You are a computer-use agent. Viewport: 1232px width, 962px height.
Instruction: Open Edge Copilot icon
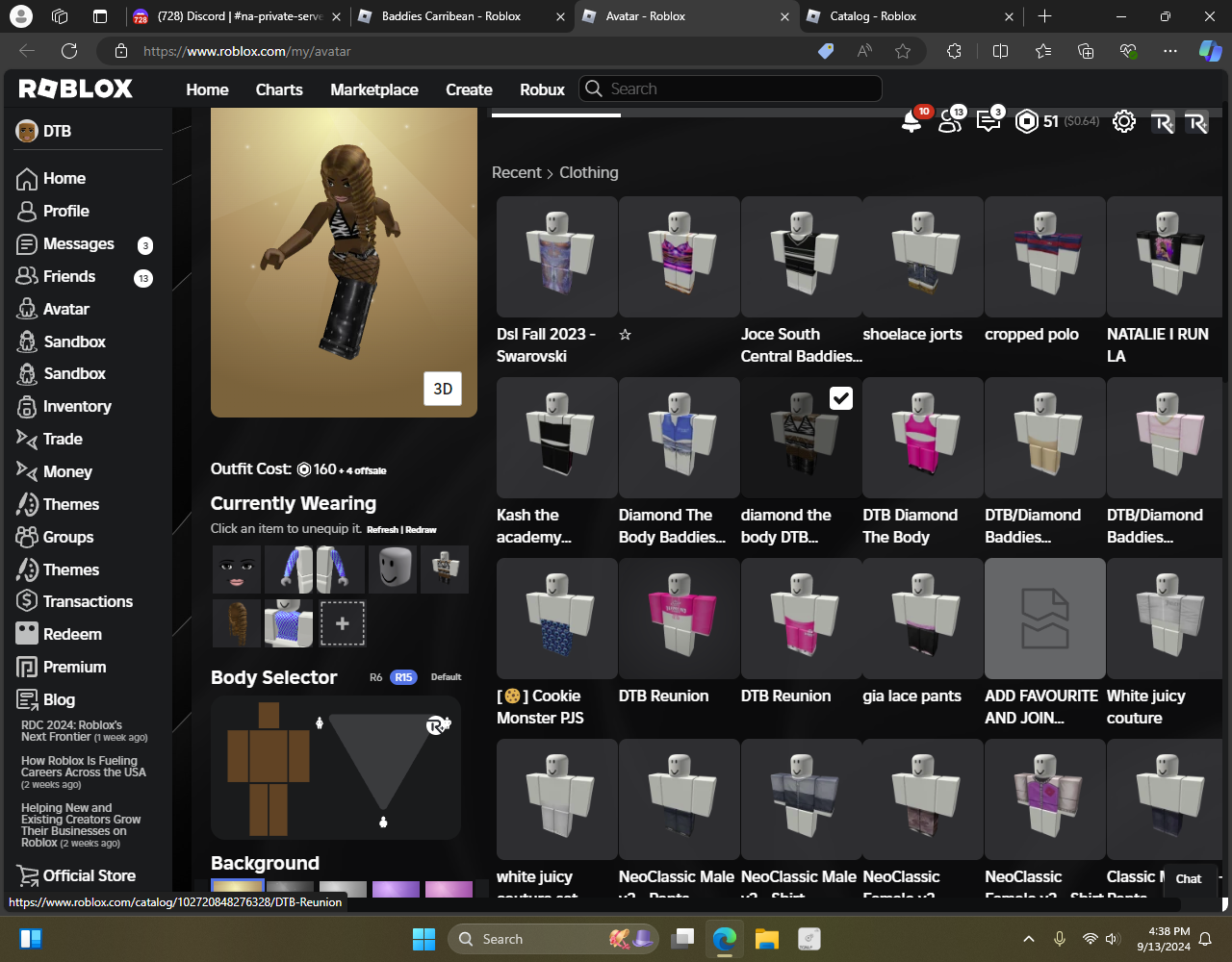pyautogui.click(x=1210, y=51)
